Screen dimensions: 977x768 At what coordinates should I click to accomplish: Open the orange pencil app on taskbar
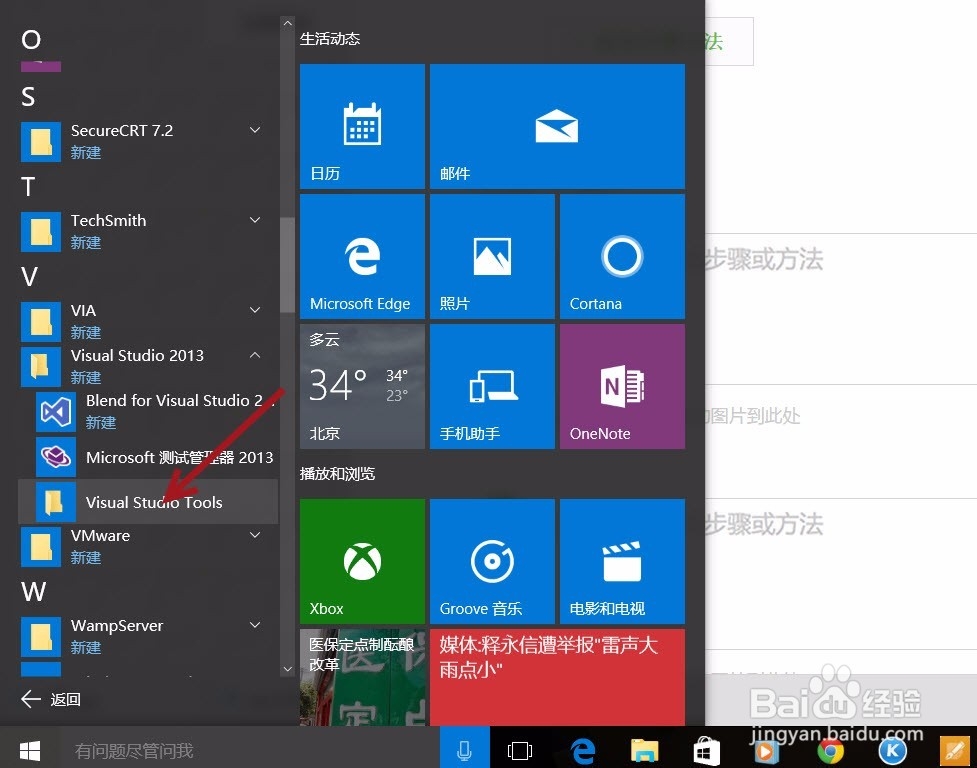pyautogui.click(x=955, y=751)
